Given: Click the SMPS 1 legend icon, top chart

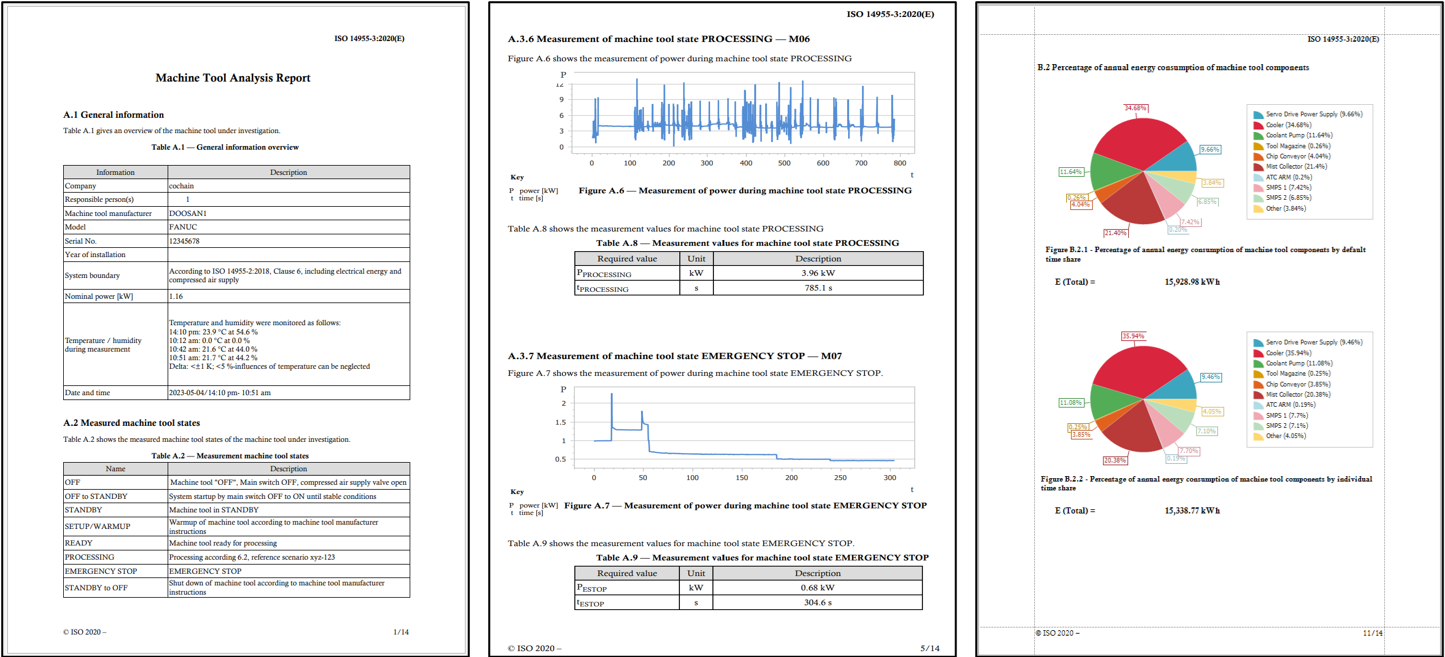Looking at the screenshot, I should click(1258, 188).
